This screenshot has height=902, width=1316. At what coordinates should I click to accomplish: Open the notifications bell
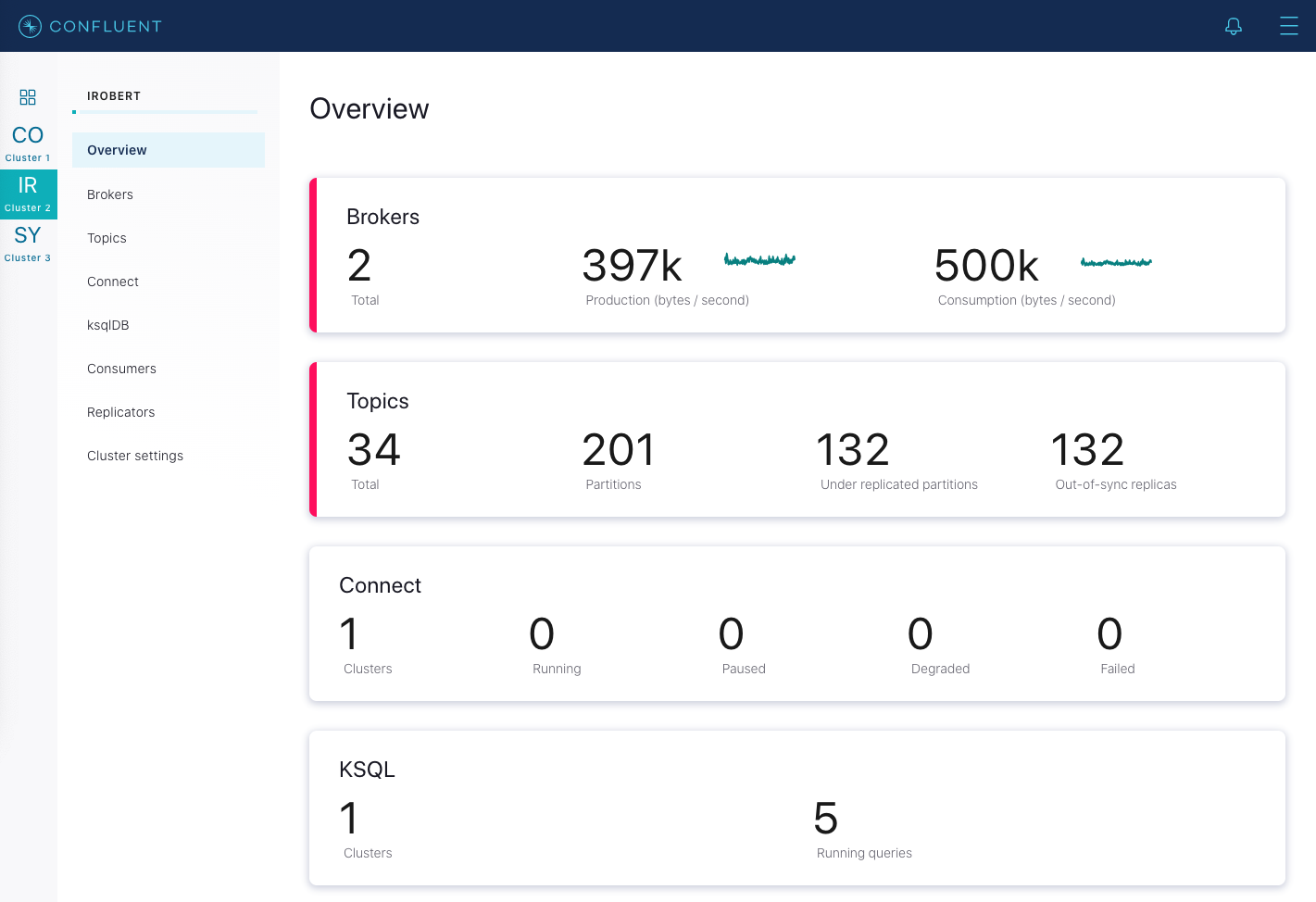[x=1233, y=26]
